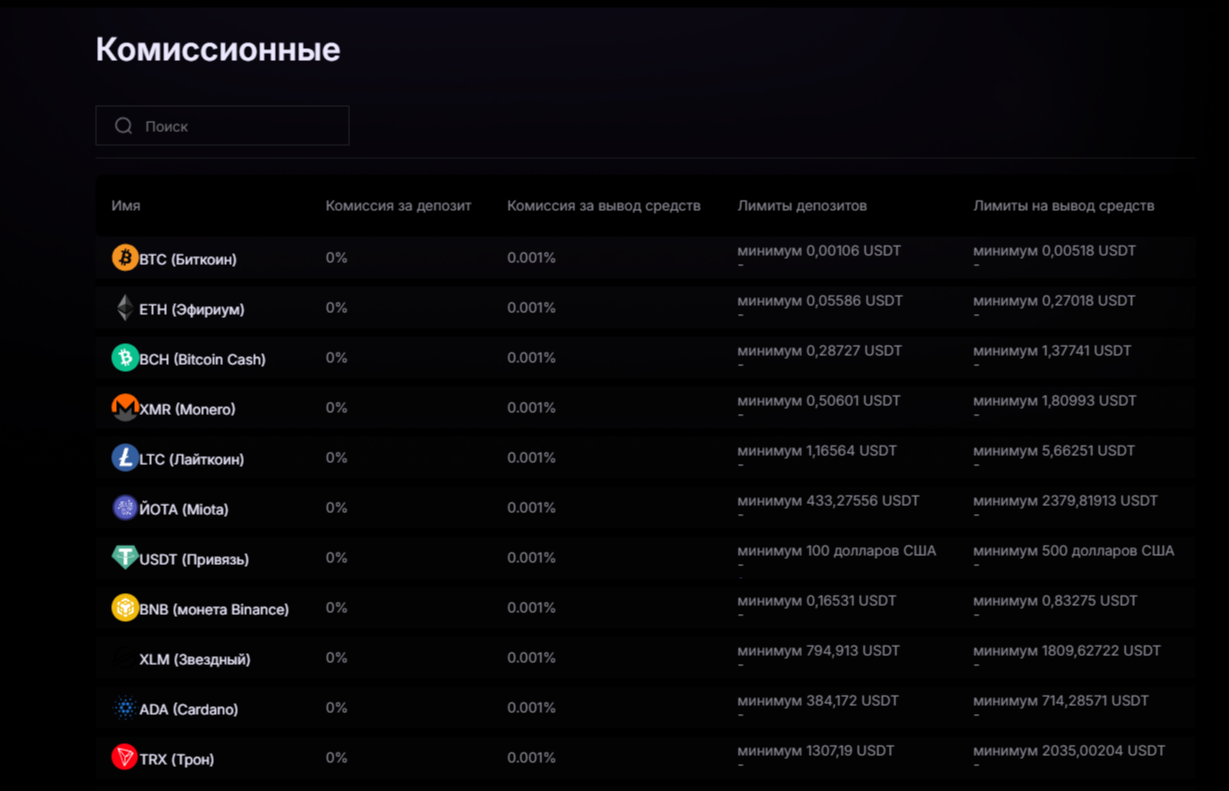Select the LTC (Лайткоин) row name
Viewport: 1229px width, 791px height.
click(x=192, y=459)
